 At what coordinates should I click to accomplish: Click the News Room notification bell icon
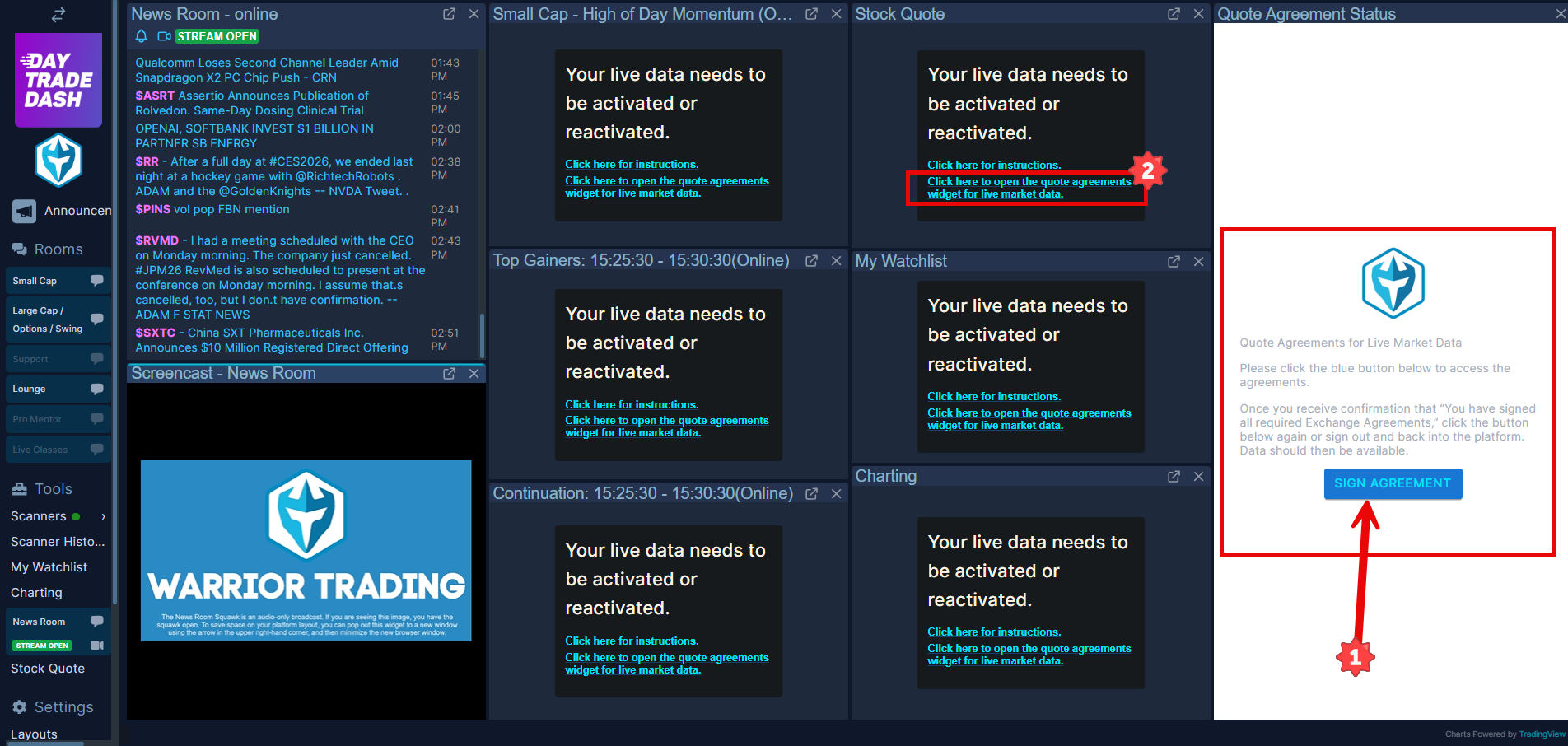point(141,36)
